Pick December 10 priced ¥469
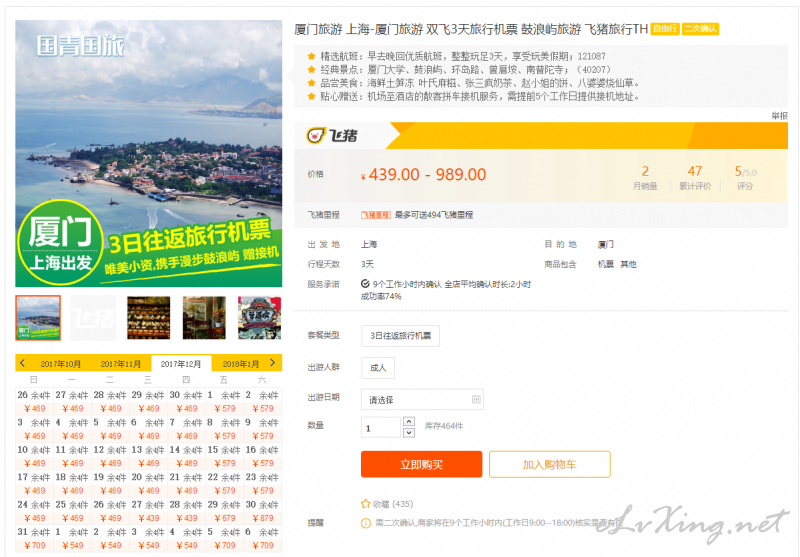 [35, 456]
